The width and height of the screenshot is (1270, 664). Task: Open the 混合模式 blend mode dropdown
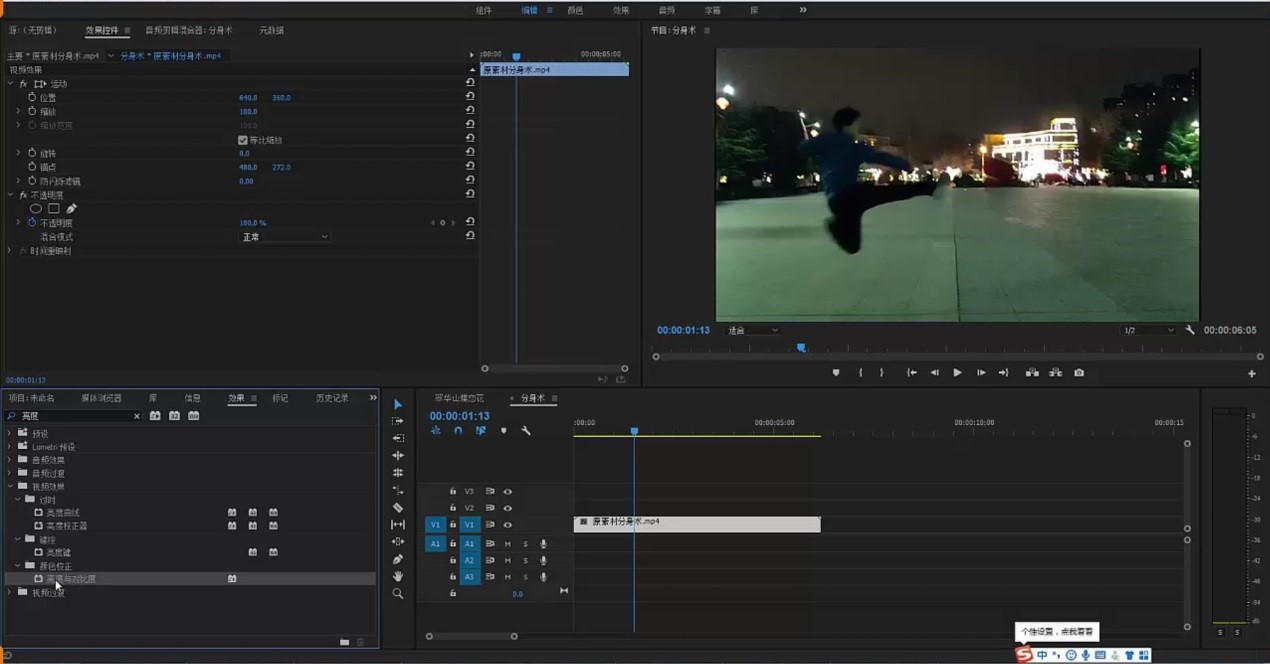point(284,237)
